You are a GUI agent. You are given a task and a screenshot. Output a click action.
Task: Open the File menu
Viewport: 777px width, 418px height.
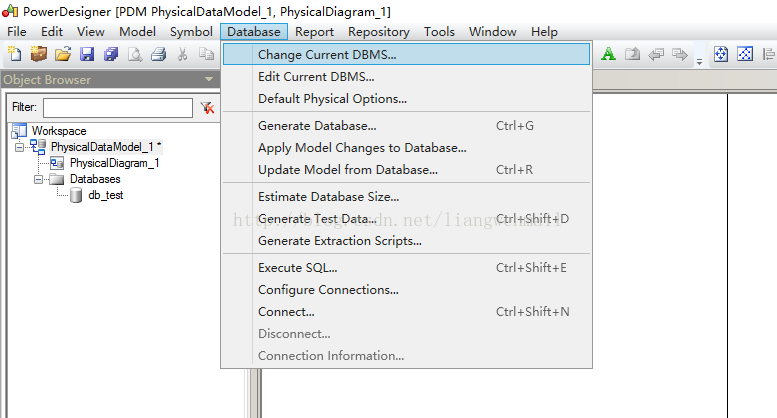(17, 32)
